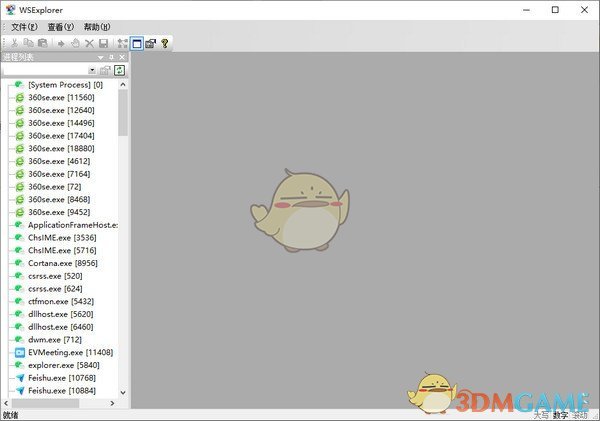Click the Delete X toolbar icon
Viewport: 600px width, 421px height.
(89, 43)
